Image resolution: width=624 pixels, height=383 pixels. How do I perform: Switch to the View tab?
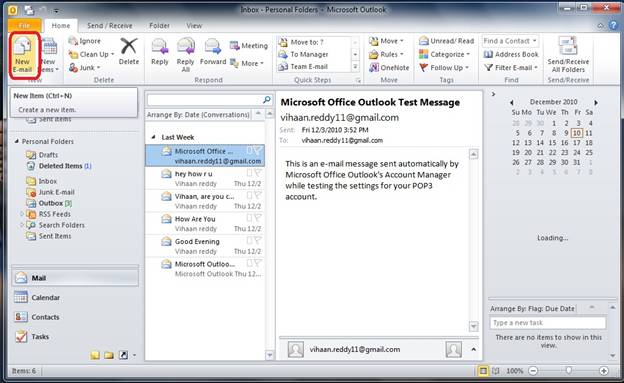(x=194, y=25)
